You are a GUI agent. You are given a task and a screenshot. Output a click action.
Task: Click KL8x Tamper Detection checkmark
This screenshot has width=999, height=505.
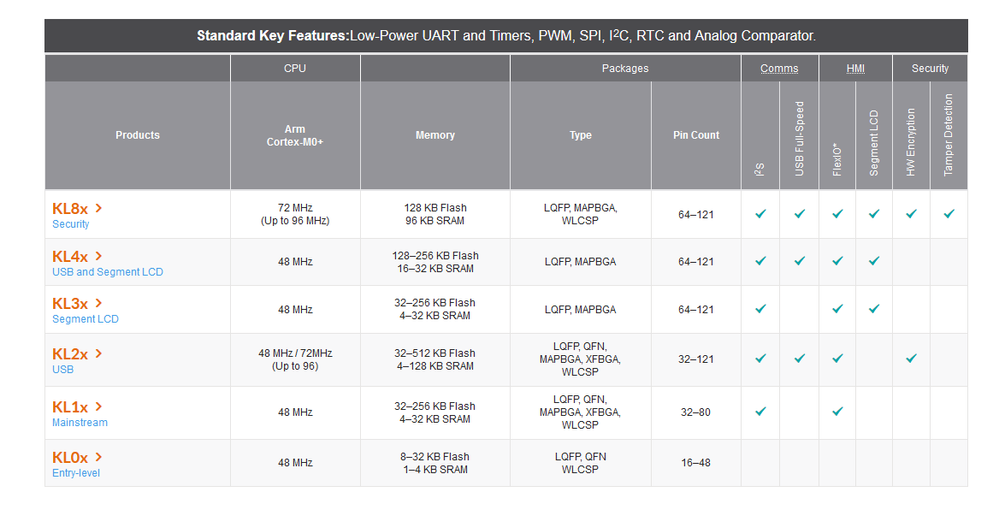click(x=949, y=214)
